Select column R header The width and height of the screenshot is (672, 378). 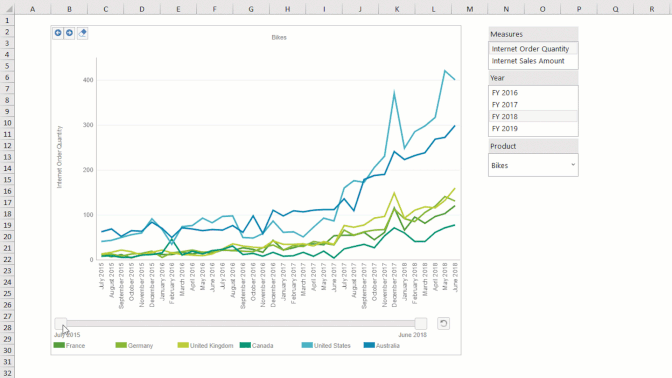652,9
